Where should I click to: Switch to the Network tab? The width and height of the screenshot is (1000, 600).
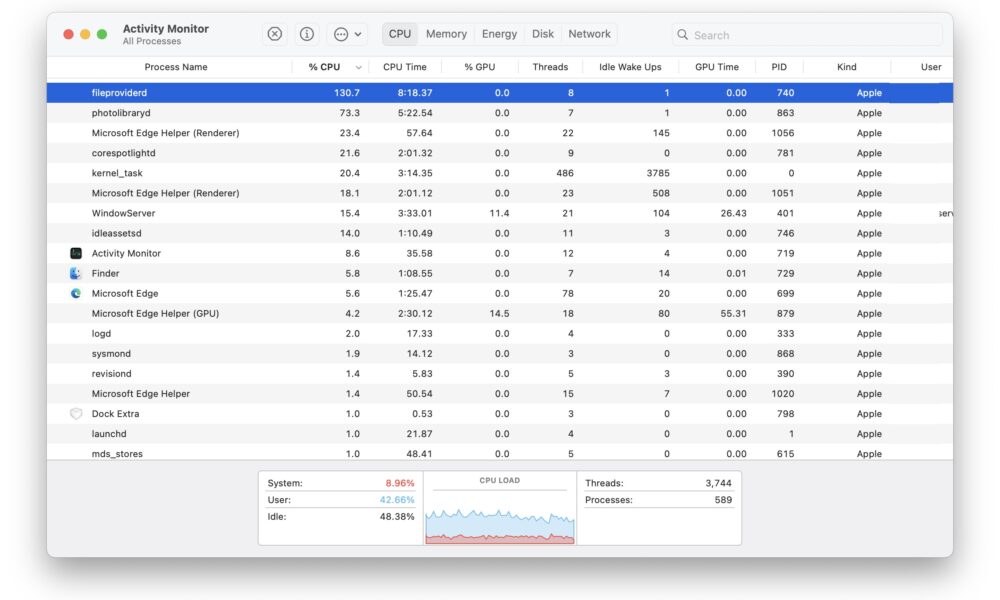(x=589, y=34)
